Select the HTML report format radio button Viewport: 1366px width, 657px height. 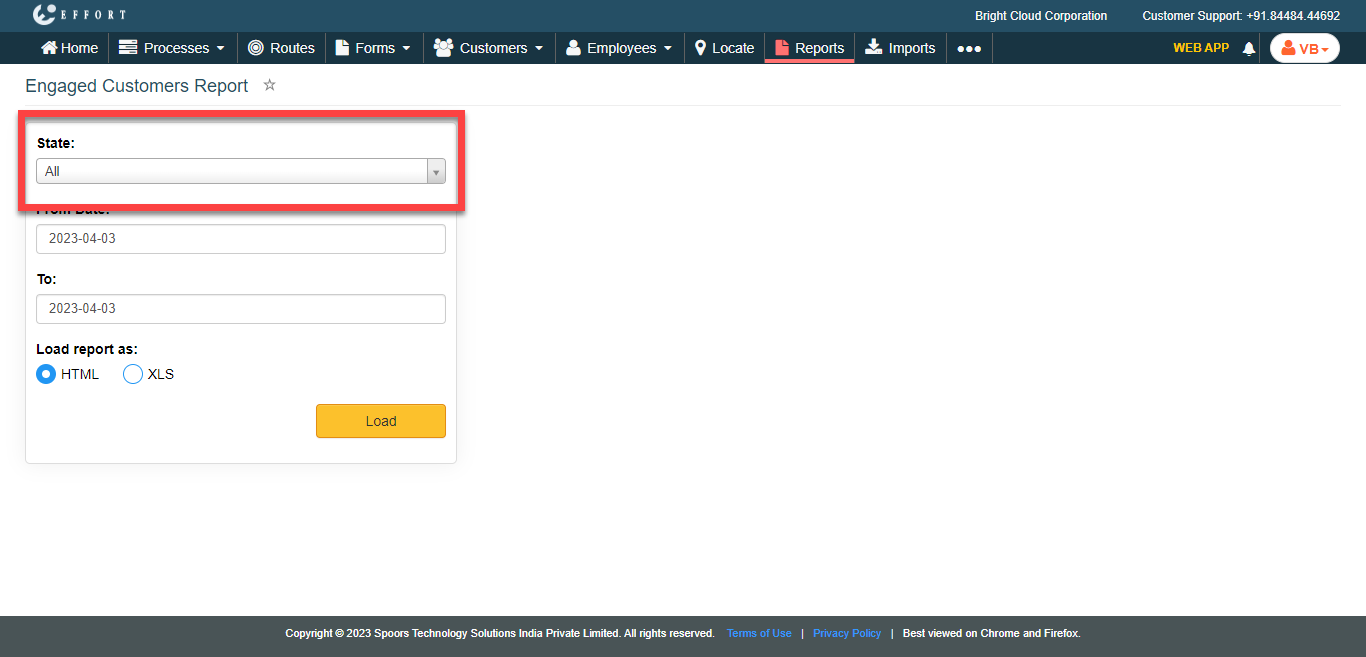point(46,374)
